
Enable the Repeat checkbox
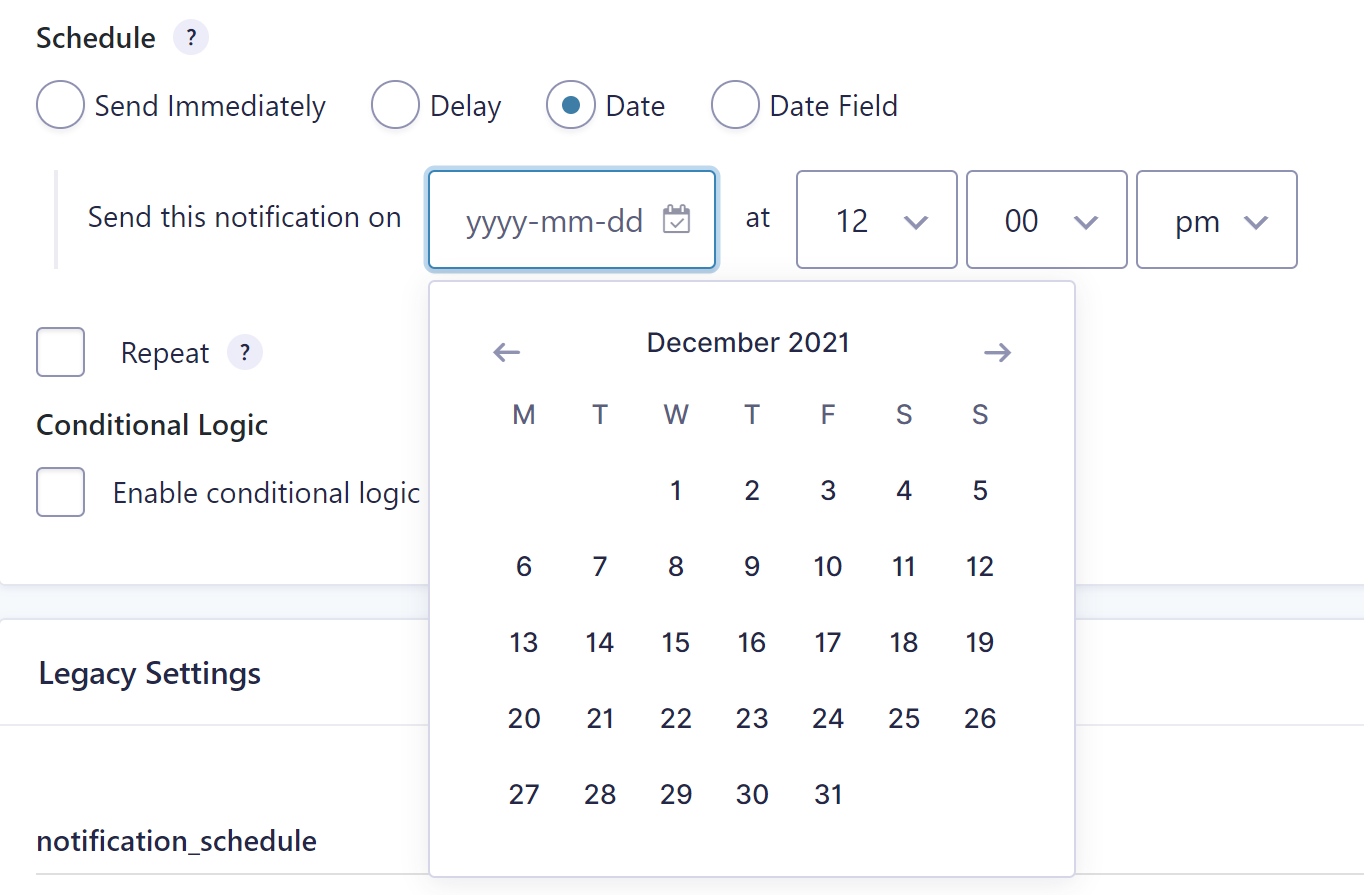60,352
